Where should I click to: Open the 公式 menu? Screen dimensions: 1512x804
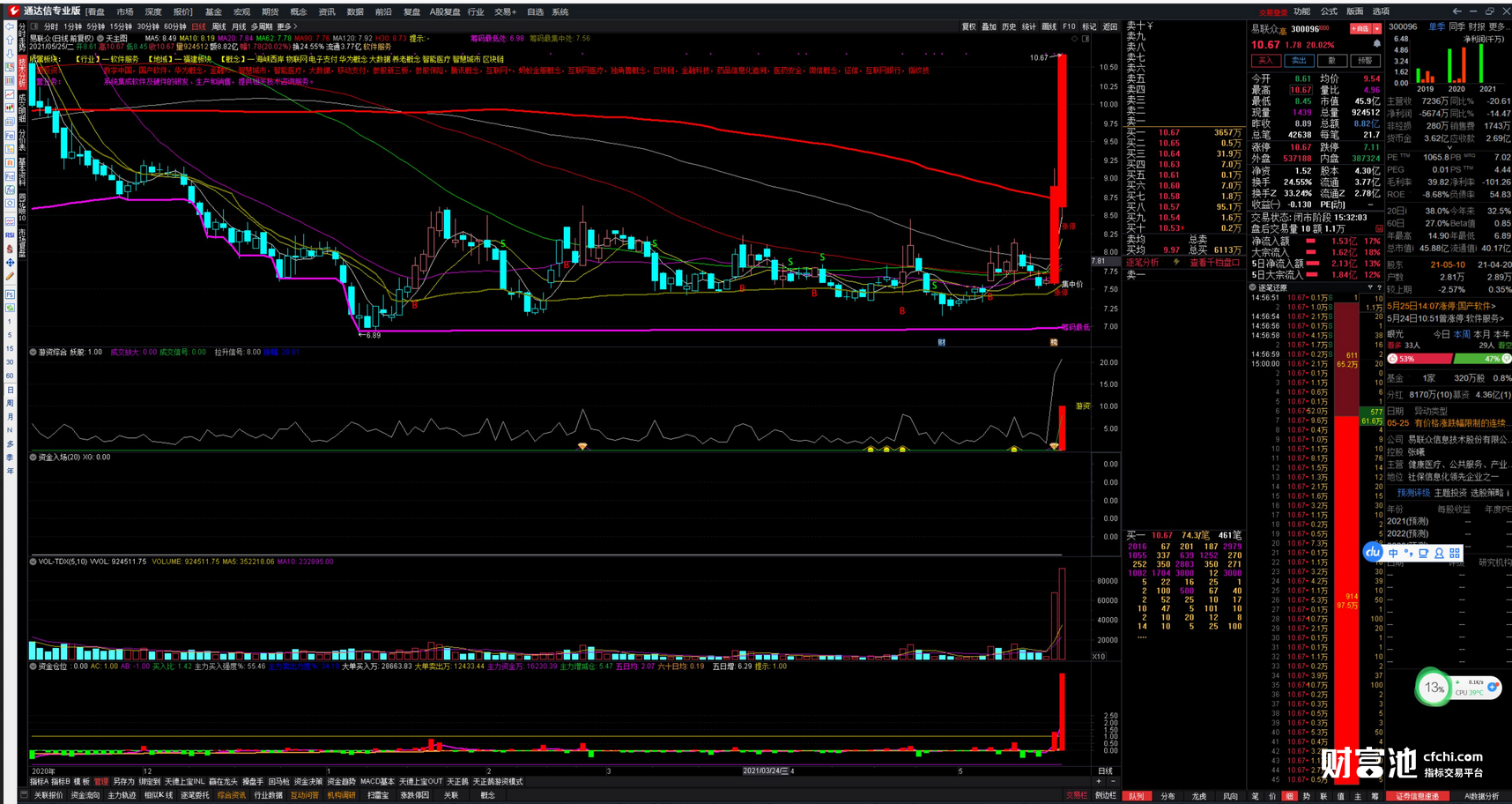(1329, 11)
